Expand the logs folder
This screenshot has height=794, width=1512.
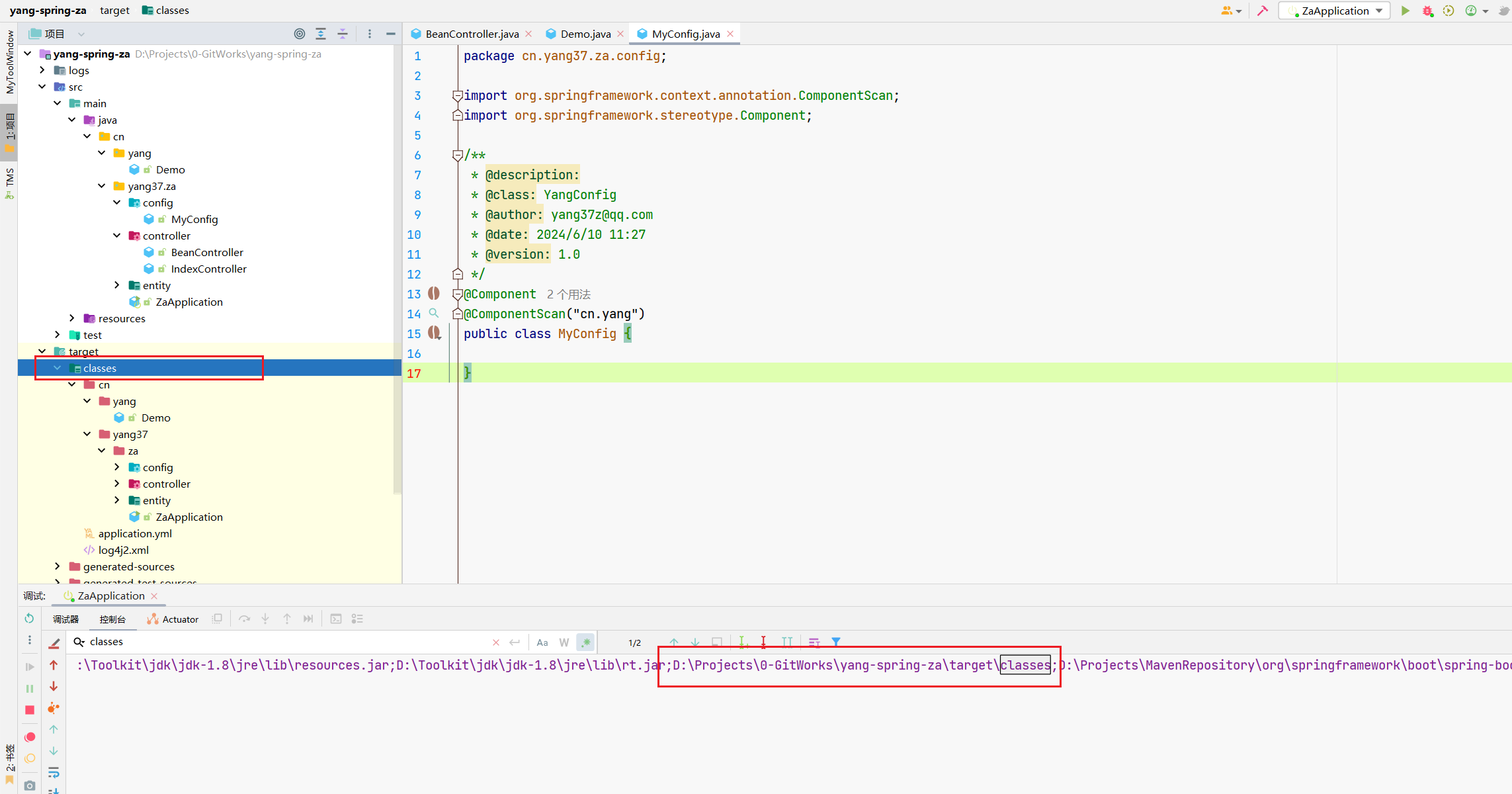pos(42,70)
